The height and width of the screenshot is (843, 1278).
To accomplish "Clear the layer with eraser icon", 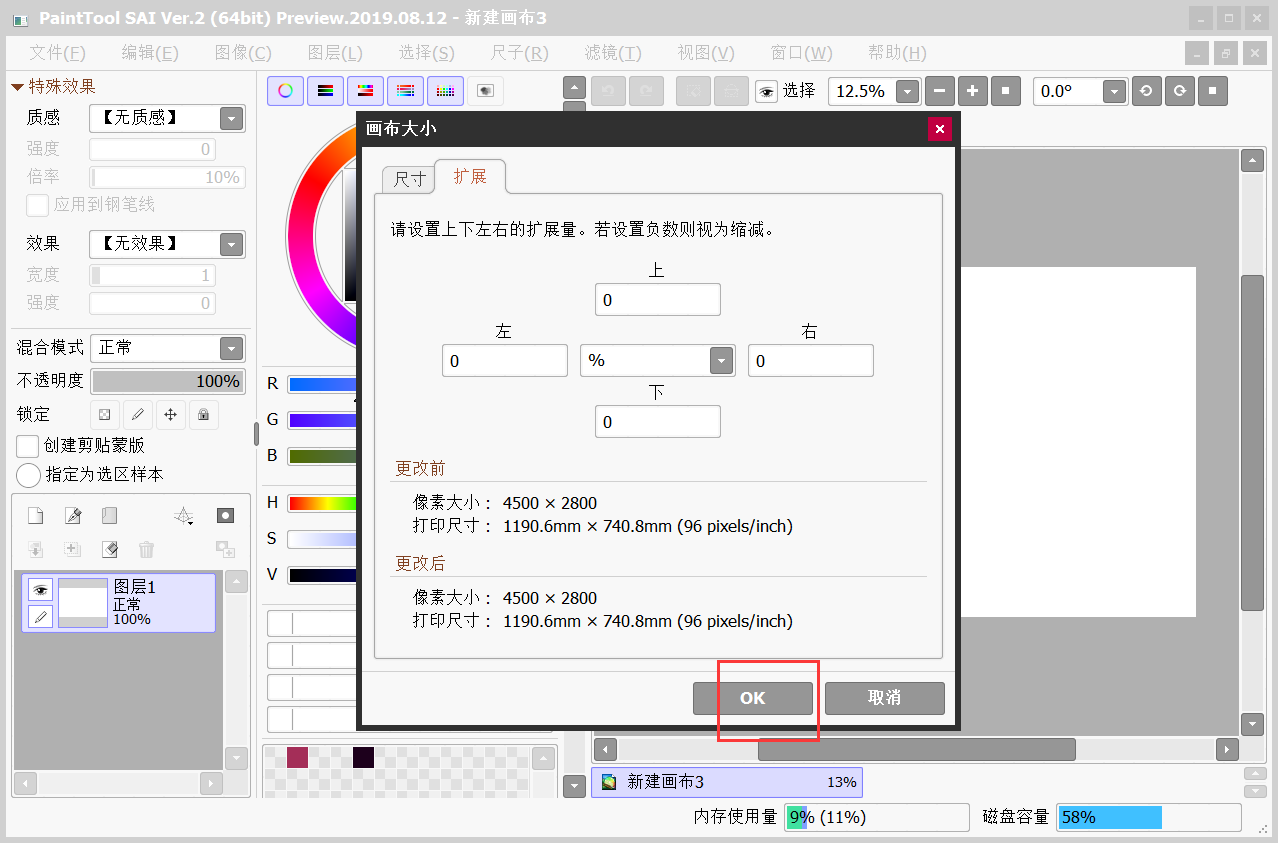I will (109, 549).
